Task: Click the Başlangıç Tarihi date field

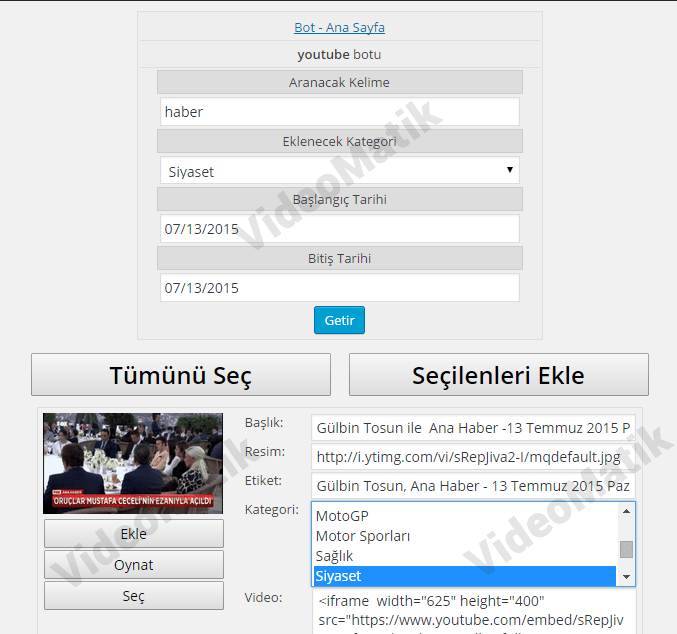Action: click(x=339, y=229)
